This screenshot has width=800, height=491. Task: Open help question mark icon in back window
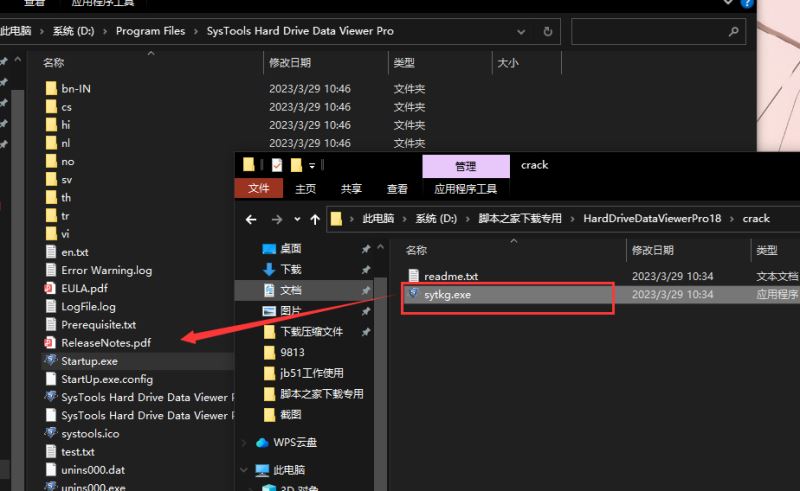747,3
